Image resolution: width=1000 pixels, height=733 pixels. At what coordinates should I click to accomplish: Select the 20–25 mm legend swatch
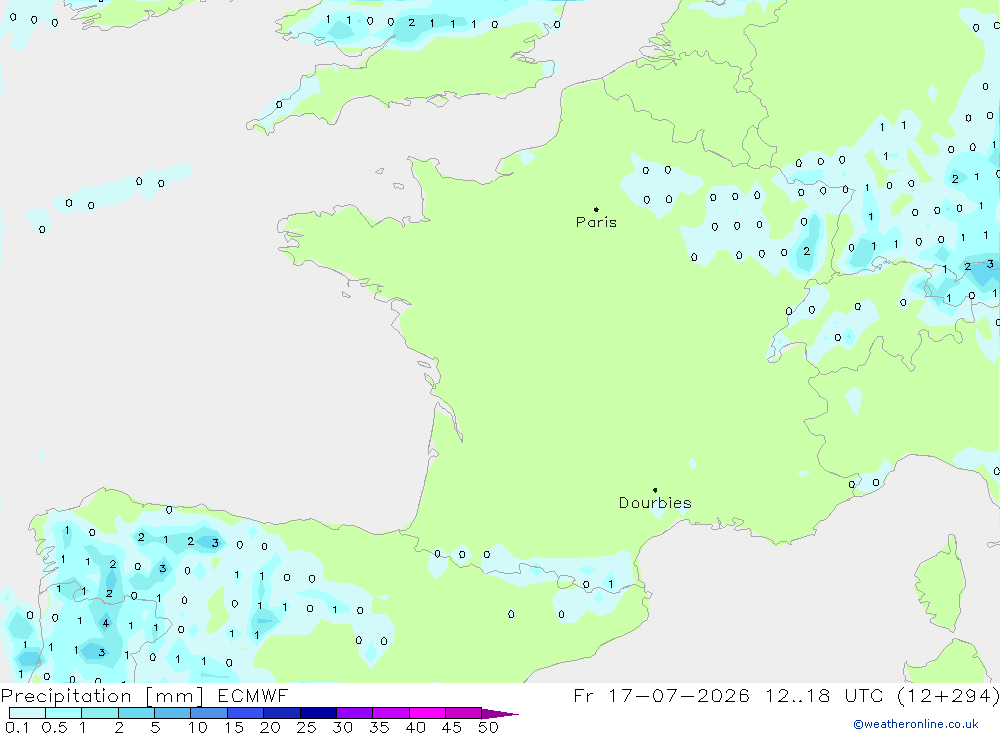(281, 713)
